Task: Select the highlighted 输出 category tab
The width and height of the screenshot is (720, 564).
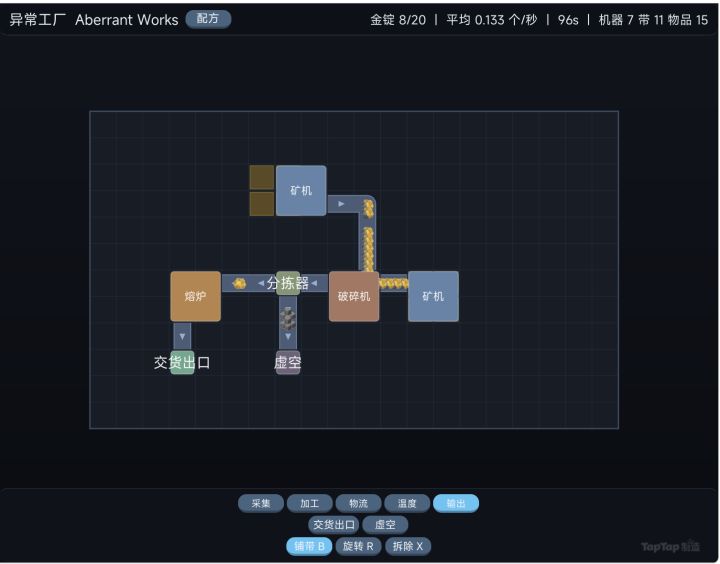Action: [456, 503]
